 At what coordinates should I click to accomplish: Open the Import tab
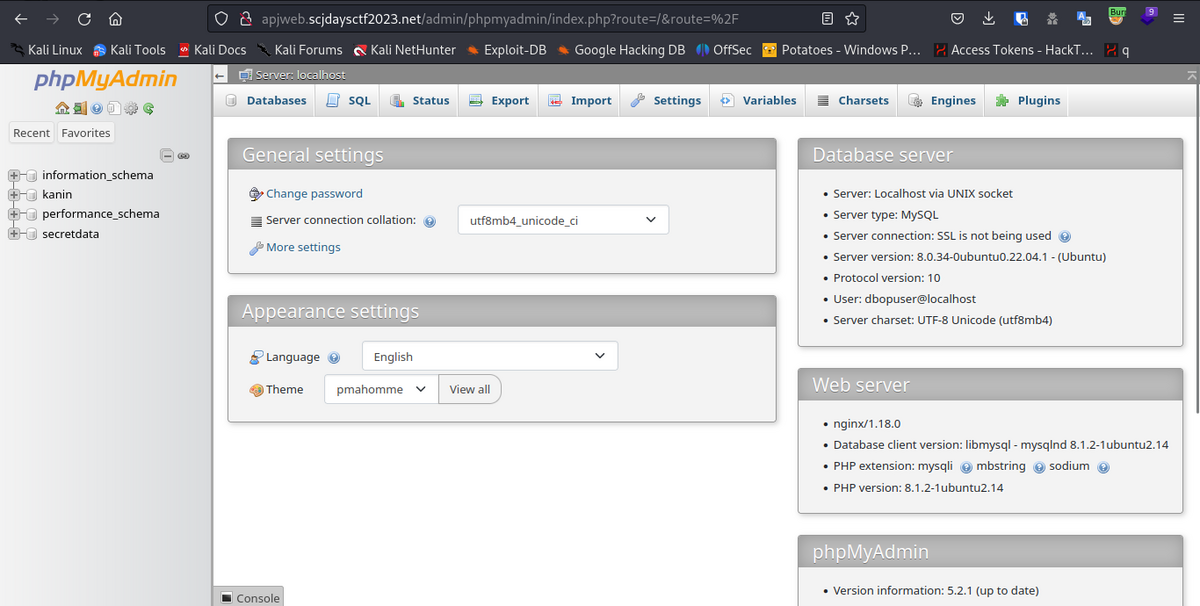579,100
